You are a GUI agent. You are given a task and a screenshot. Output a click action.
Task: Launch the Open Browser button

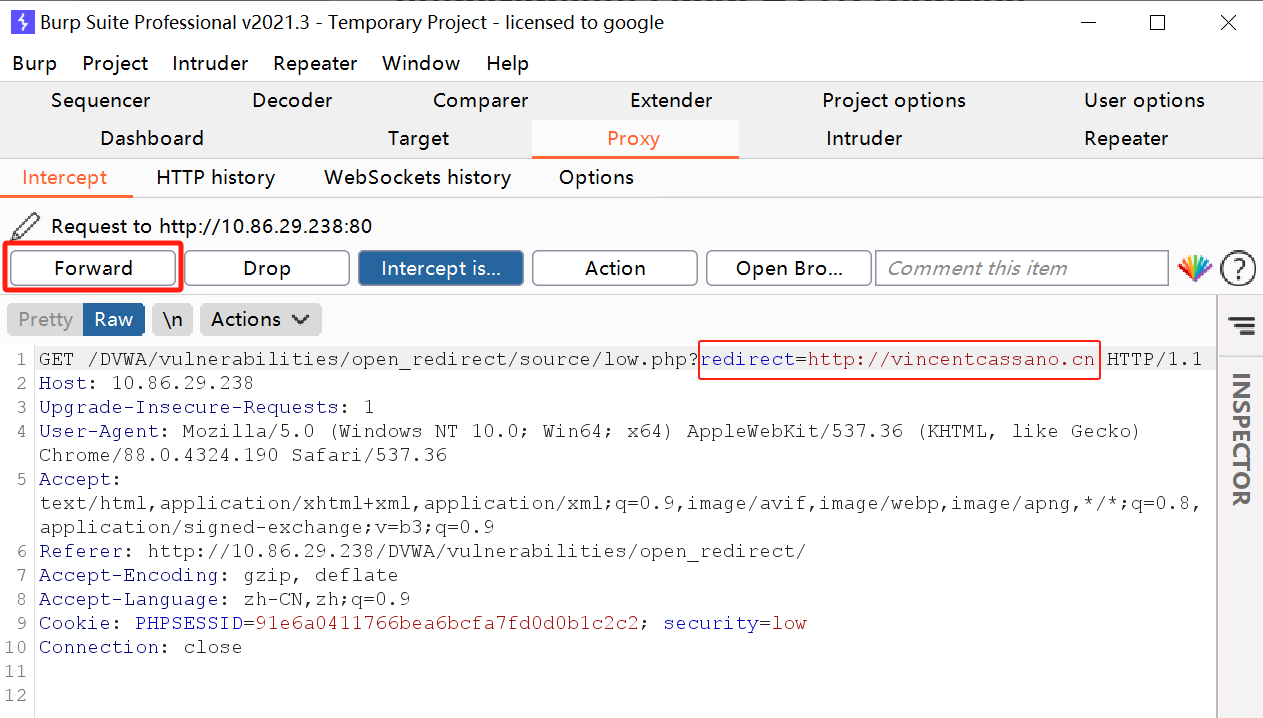[788, 268]
